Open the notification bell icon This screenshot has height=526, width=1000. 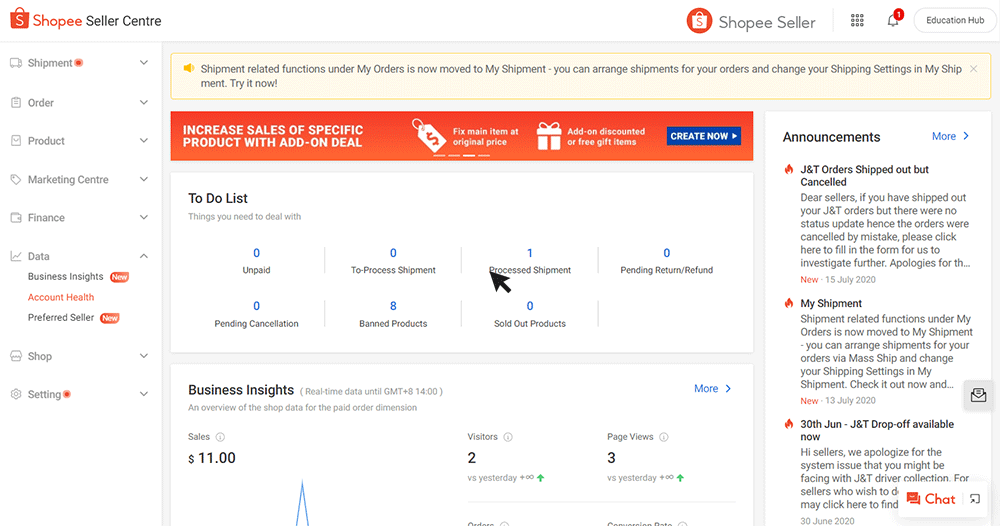click(893, 21)
